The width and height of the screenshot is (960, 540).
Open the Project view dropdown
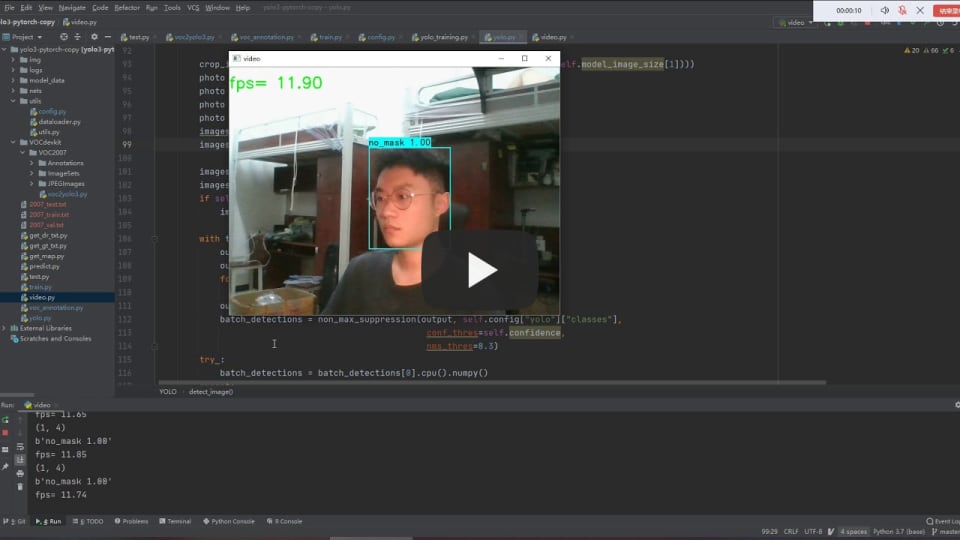coord(23,37)
